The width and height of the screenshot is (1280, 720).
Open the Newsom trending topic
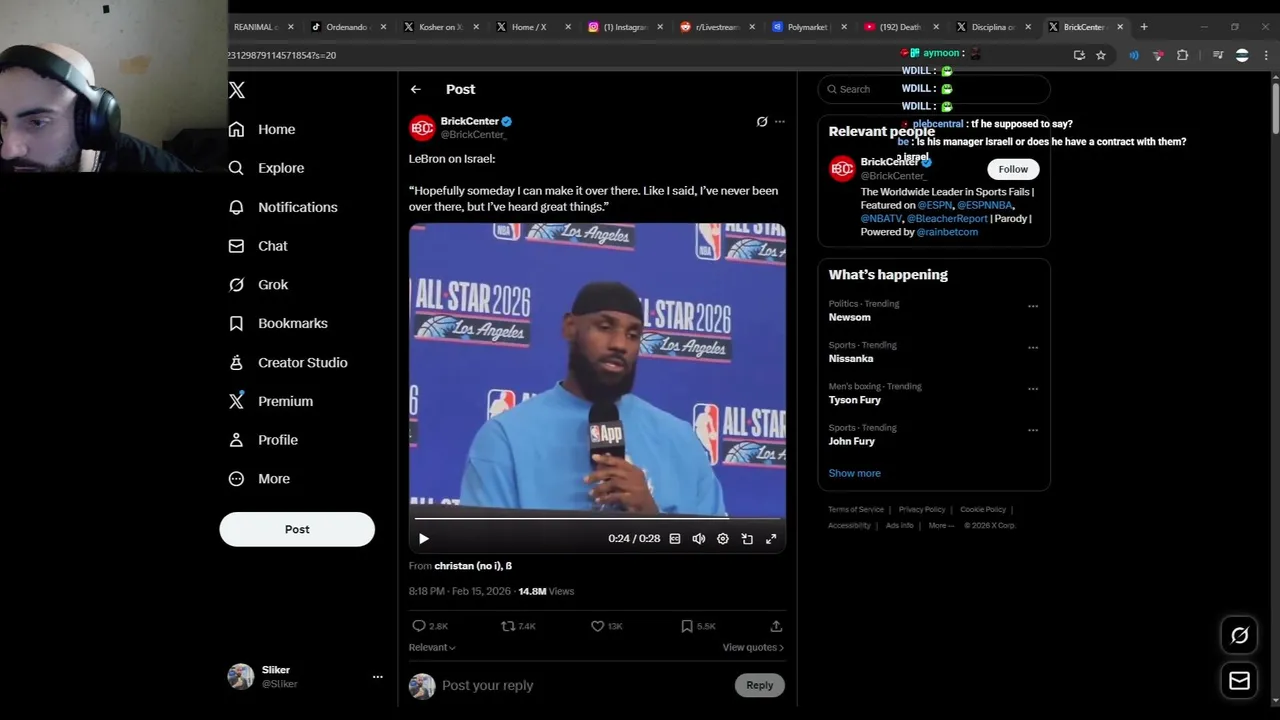click(x=849, y=317)
